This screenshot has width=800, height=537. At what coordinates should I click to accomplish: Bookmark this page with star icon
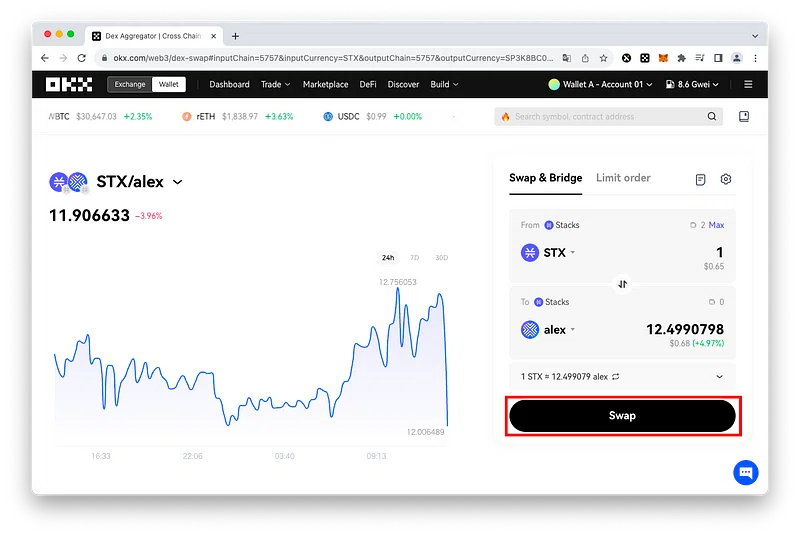point(604,58)
